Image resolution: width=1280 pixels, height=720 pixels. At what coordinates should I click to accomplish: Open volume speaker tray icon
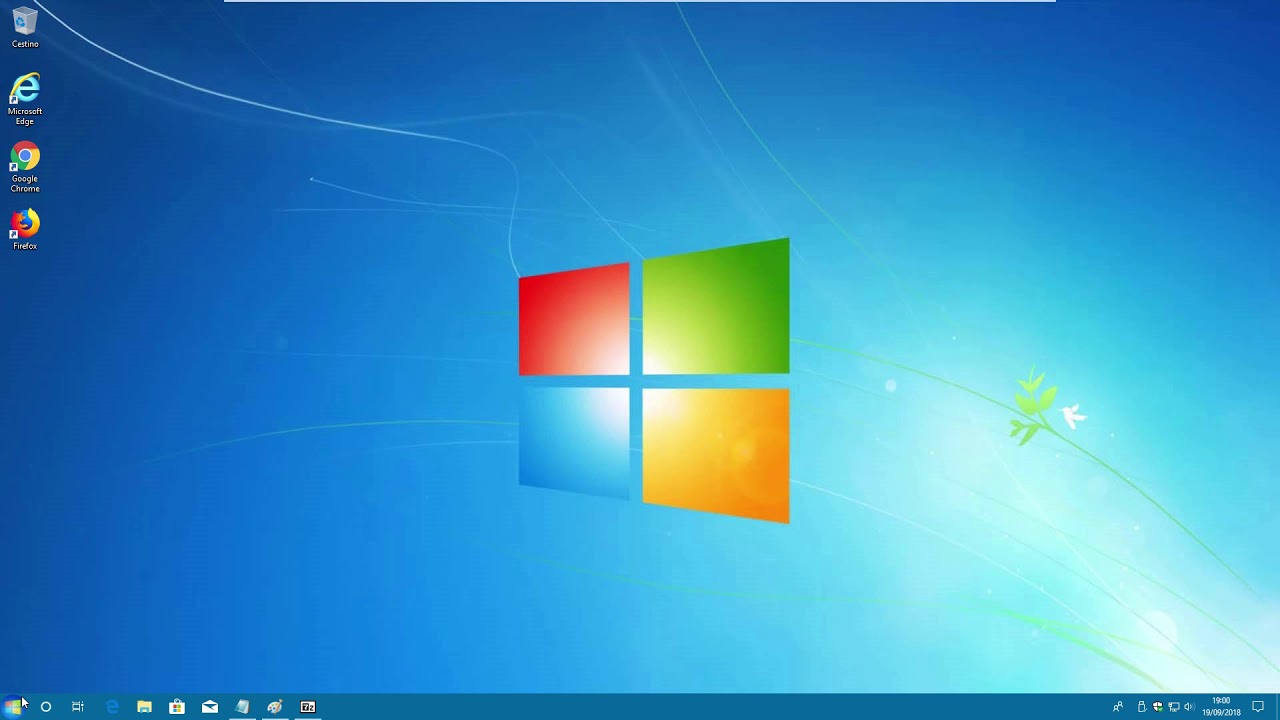click(1189, 707)
